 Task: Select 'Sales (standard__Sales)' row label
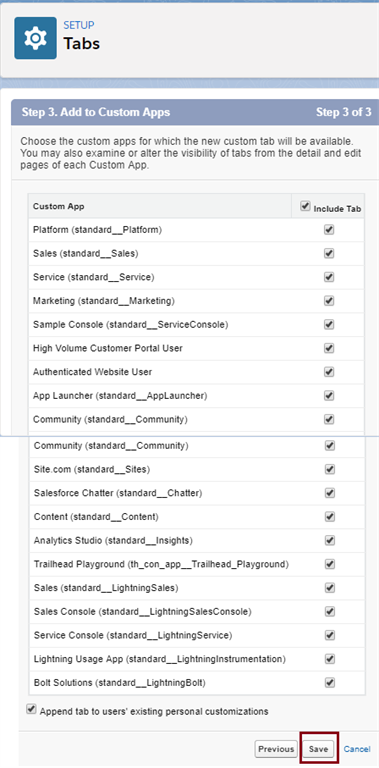pos(86,253)
